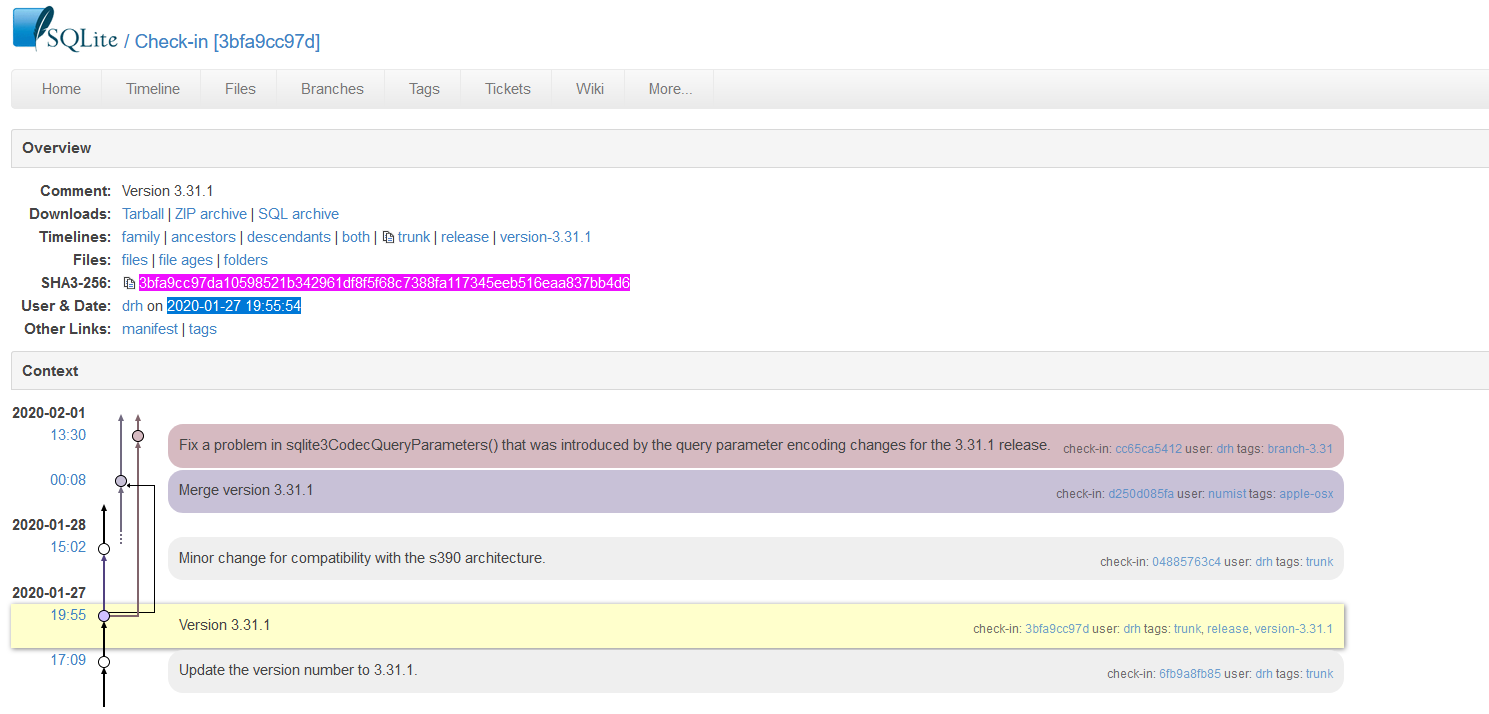Click the 15:02 timestamp link
This screenshot has height=714, width=1489.
pyautogui.click(x=69, y=547)
